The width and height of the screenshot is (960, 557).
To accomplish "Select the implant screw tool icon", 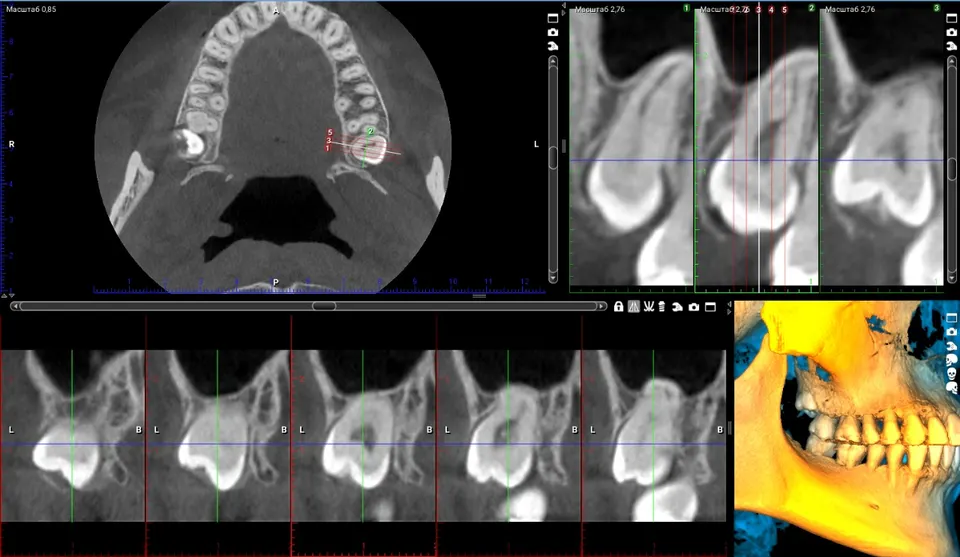I will pos(662,307).
